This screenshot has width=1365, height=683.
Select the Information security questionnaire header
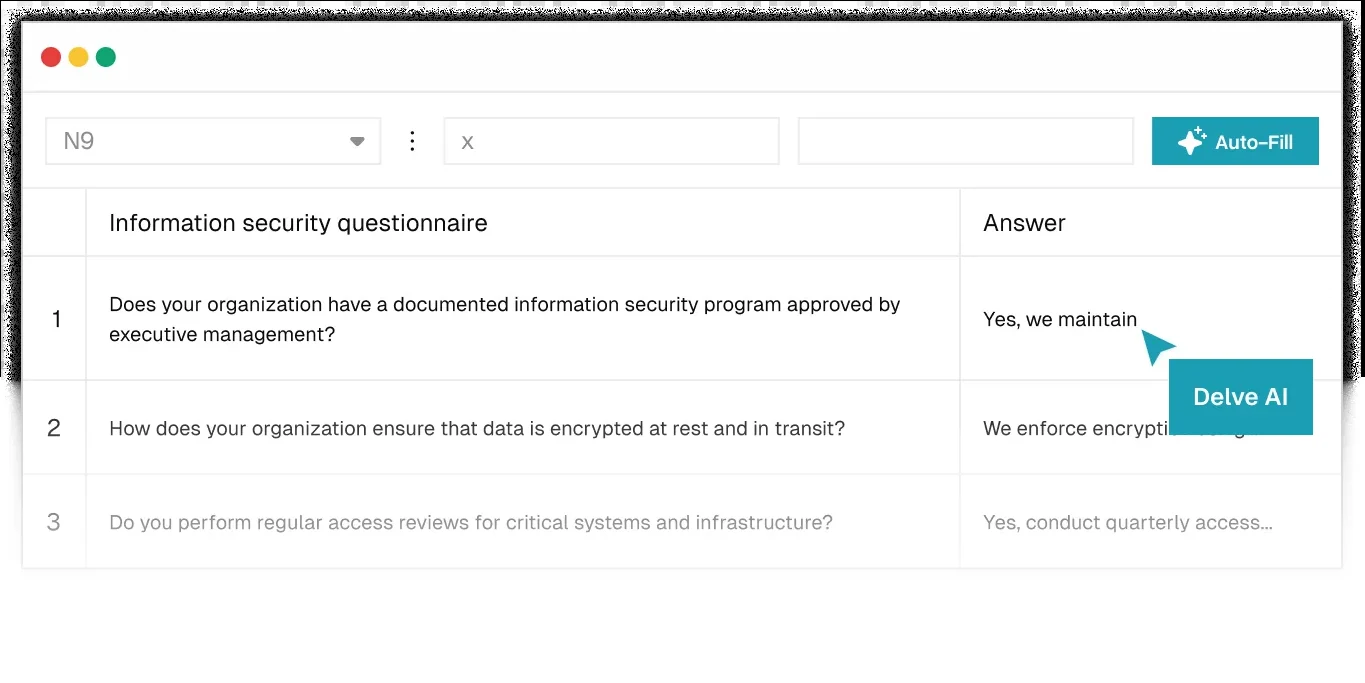click(298, 223)
